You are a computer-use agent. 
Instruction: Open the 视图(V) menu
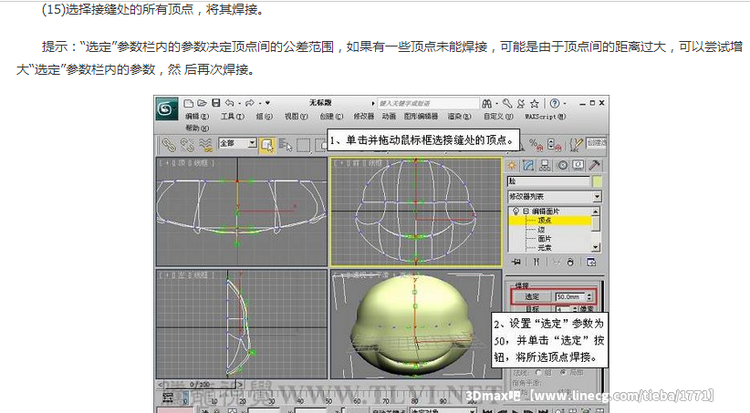[x=296, y=116]
